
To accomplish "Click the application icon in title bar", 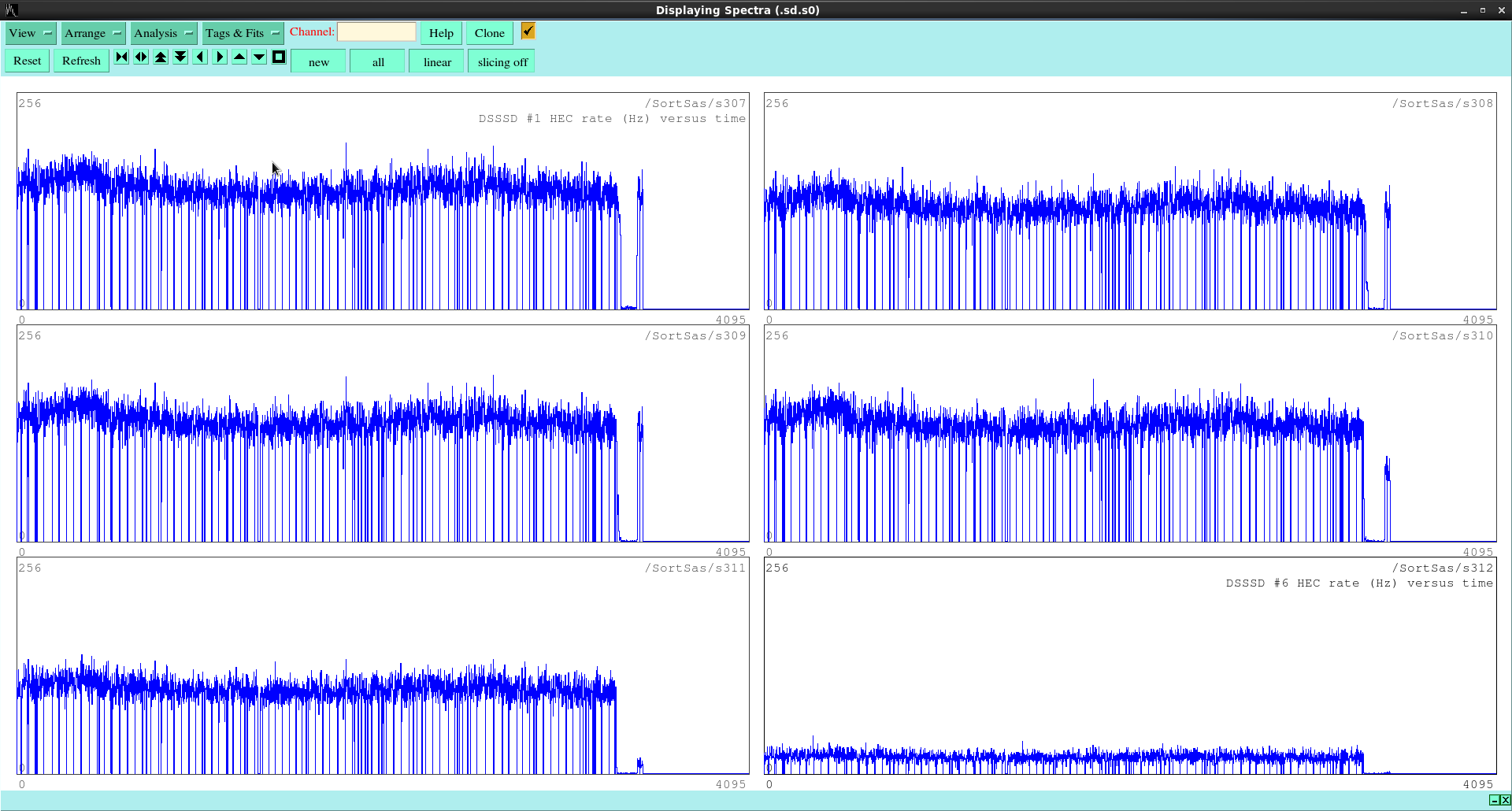I will [x=11, y=10].
